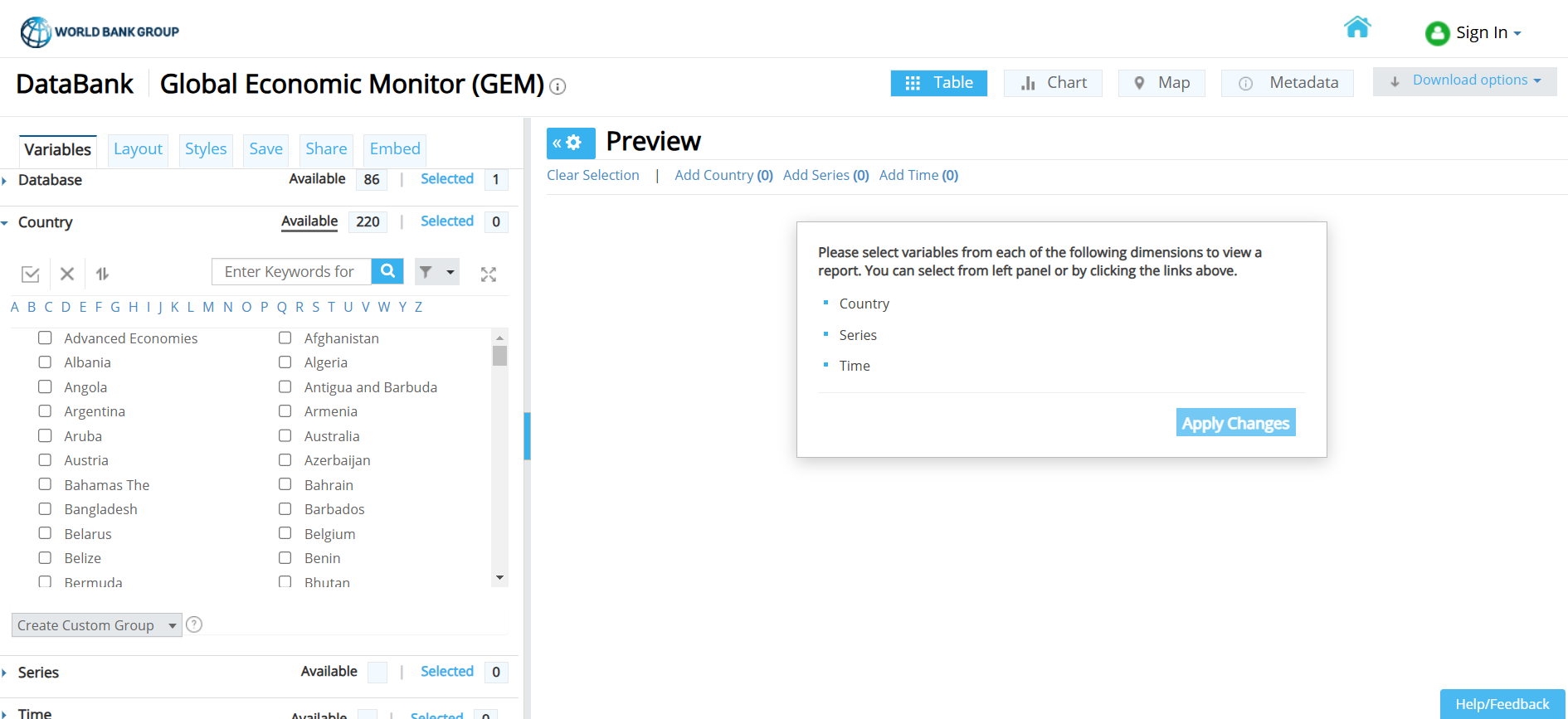Open the Create Custom Group dropdown
This screenshot has height=719, width=1568.
96,625
